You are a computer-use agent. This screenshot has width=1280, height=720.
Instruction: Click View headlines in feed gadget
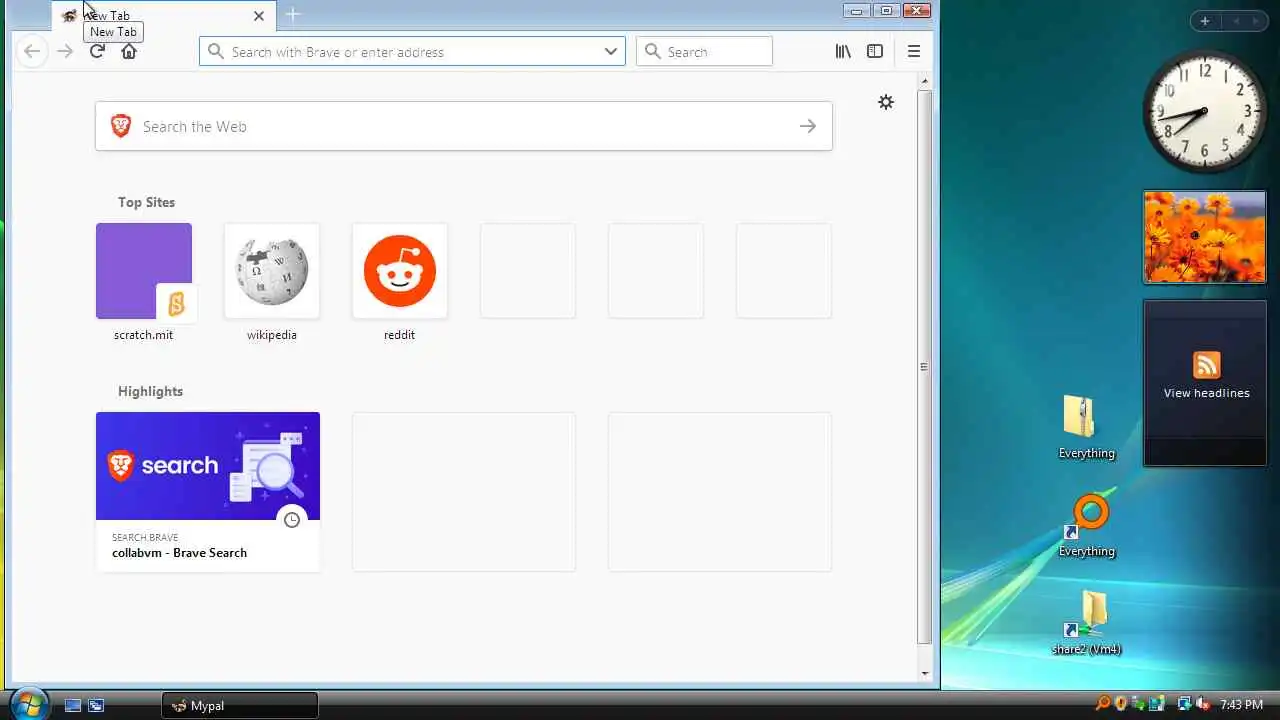pos(1206,393)
